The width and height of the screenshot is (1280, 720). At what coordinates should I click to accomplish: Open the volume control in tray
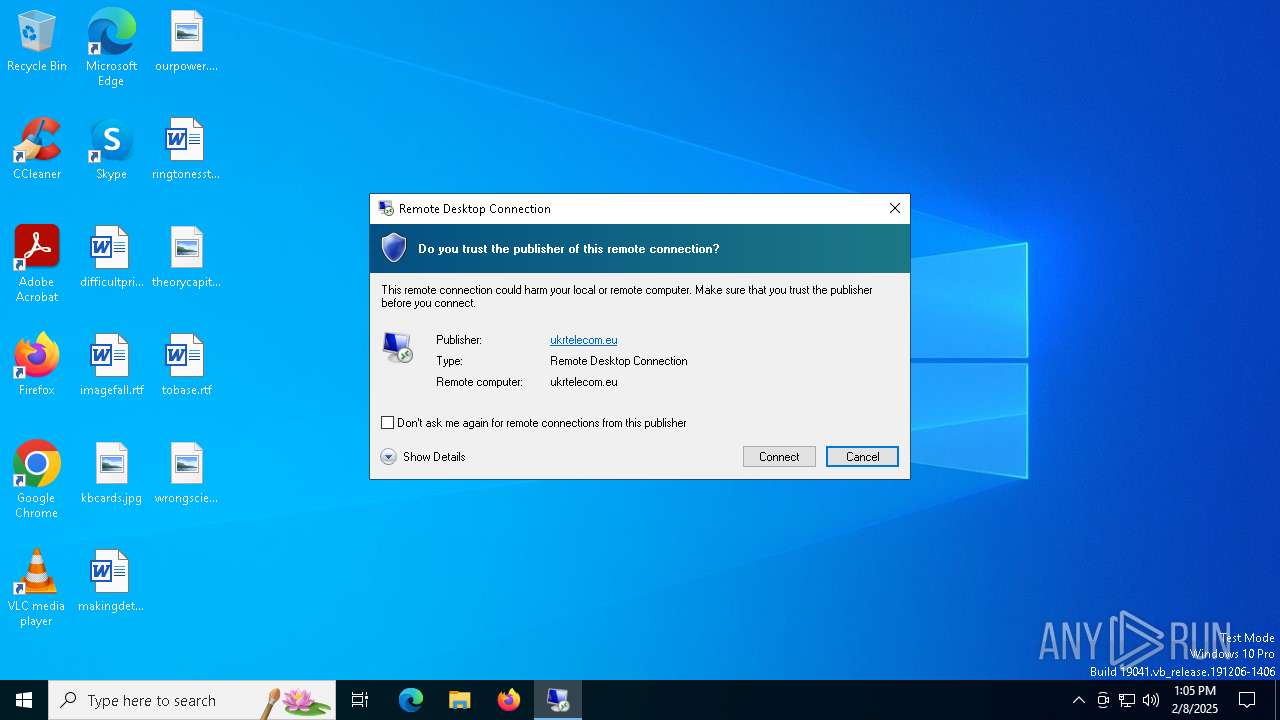(1151, 700)
